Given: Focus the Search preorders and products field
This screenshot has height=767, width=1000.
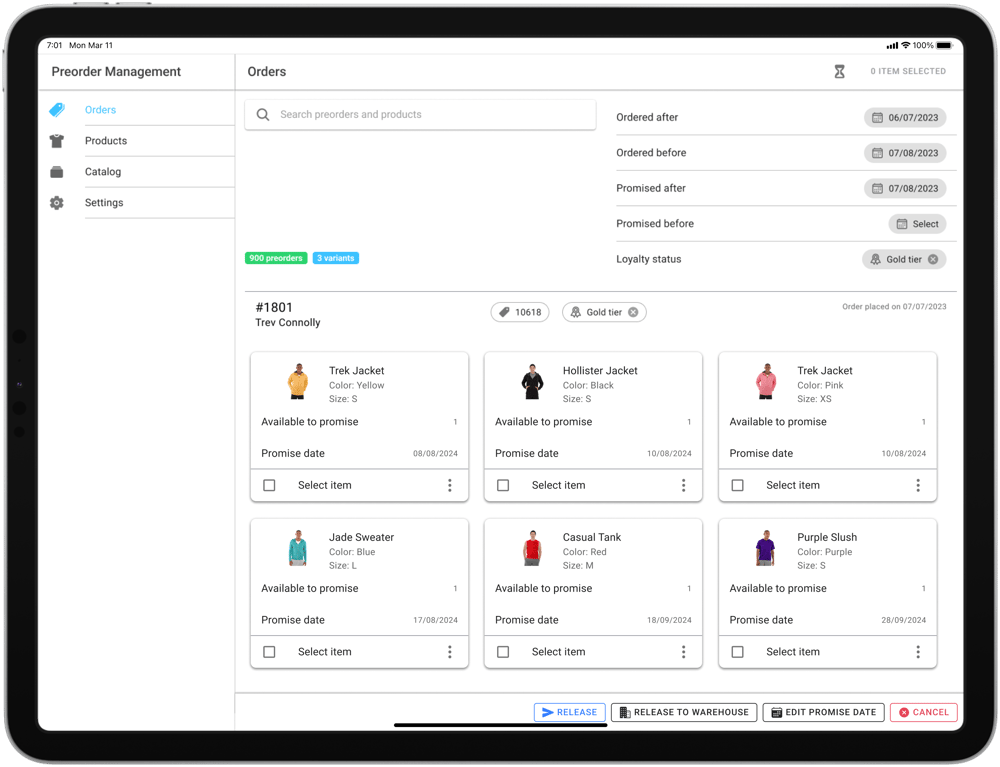Looking at the screenshot, I should [420, 115].
